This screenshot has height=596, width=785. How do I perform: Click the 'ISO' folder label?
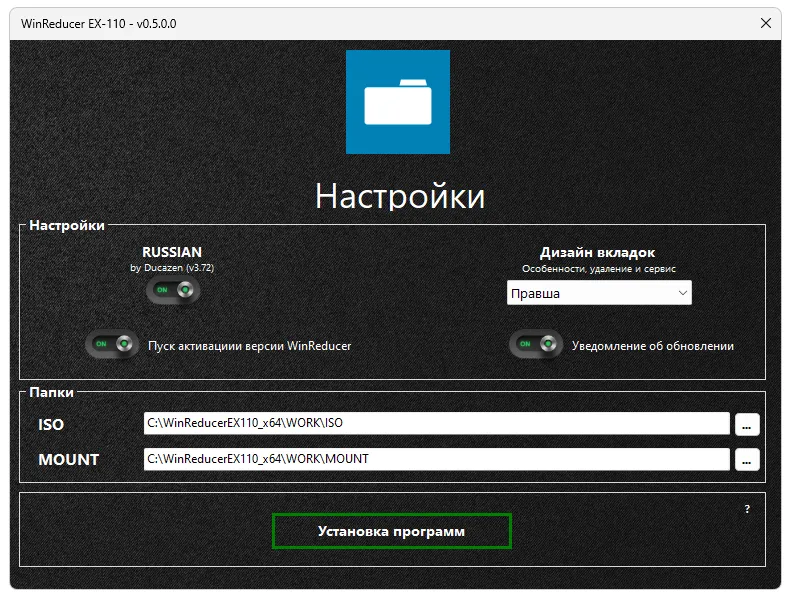click(x=51, y=425)
